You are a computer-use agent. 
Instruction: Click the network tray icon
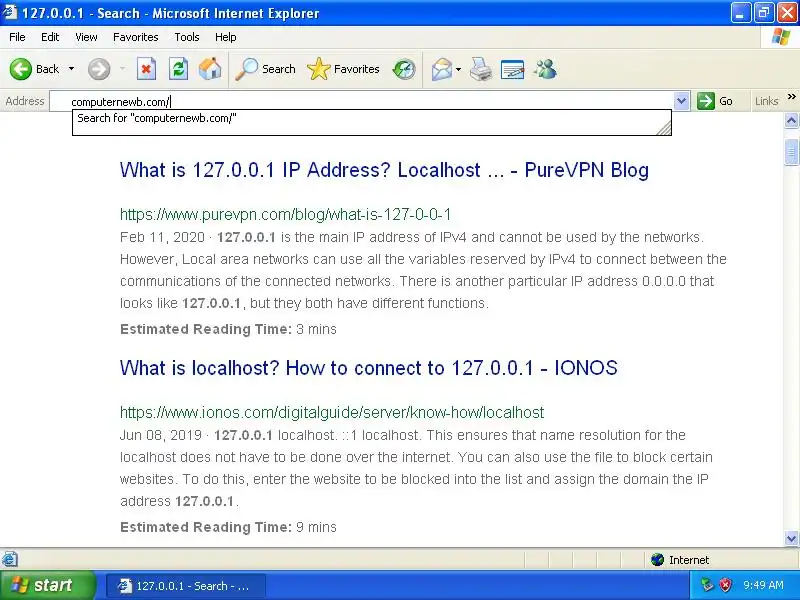[x=707, y=585]
